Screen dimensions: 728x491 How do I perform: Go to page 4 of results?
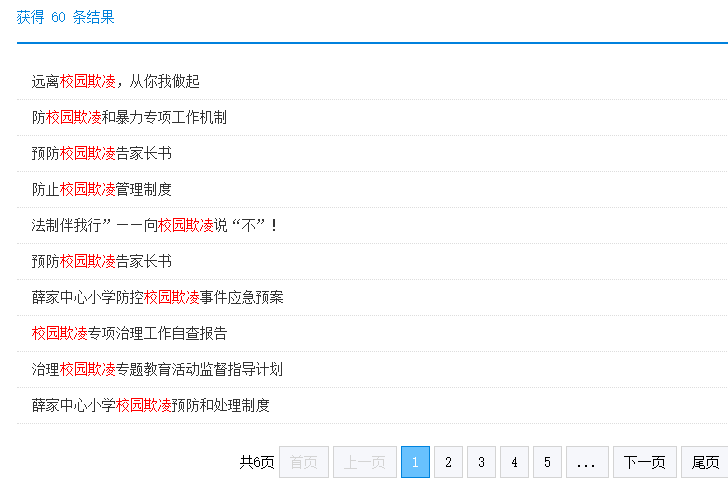pyautogui.click(x=514, y=462)
